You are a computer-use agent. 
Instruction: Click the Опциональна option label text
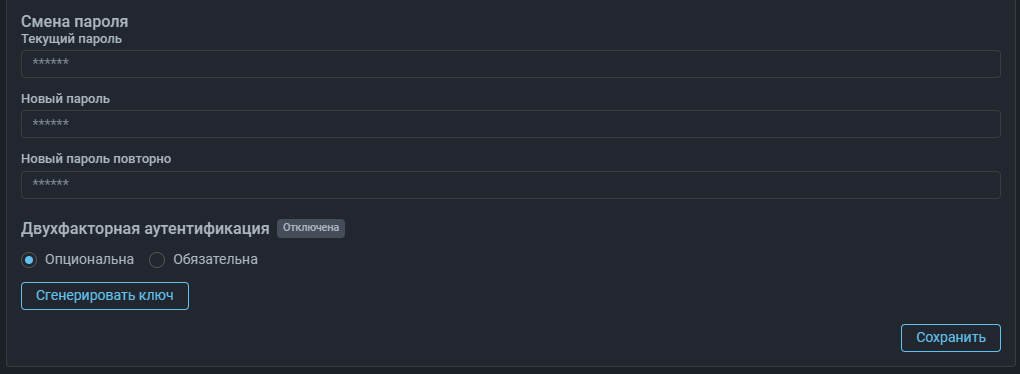coord(89,260)
